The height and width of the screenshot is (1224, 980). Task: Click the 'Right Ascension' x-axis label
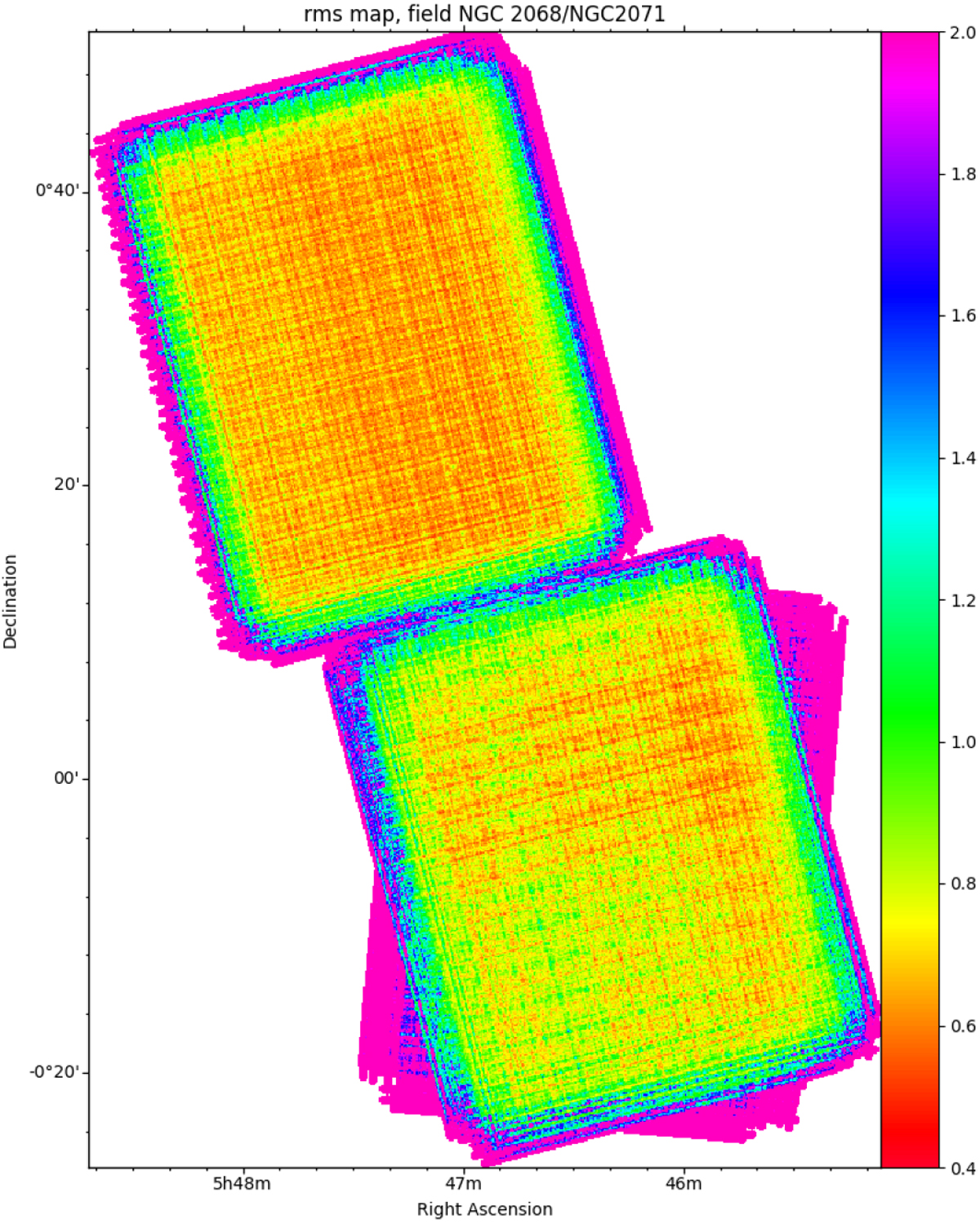tap(484, 1209)
